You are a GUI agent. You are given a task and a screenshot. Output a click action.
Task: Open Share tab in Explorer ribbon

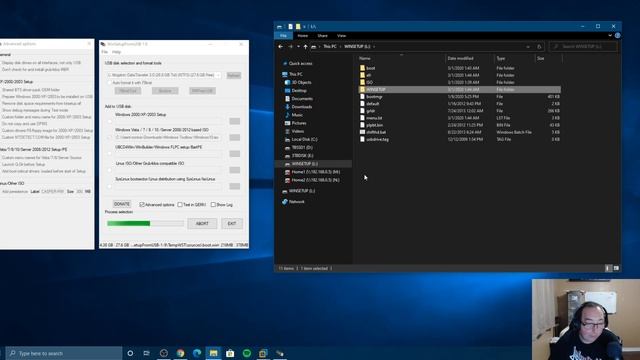tap(322, 36)
